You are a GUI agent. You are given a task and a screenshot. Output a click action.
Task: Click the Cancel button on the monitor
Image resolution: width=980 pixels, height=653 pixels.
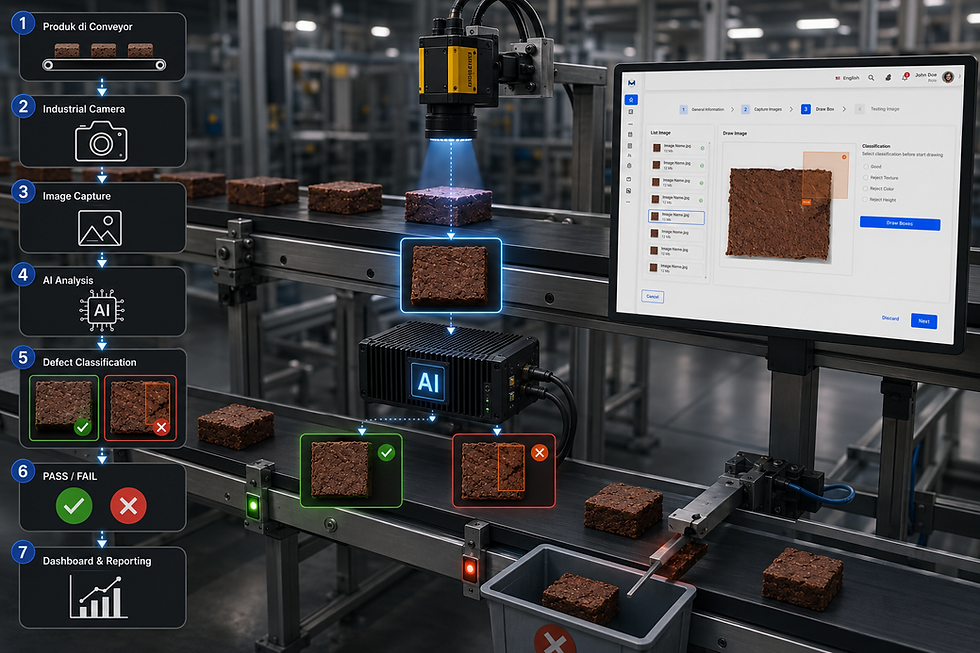pos(652,296)
